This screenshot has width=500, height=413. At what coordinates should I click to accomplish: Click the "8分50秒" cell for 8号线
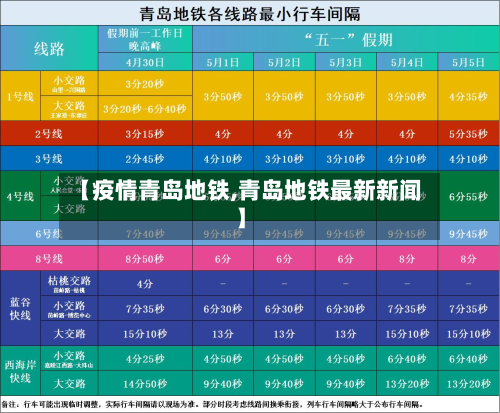[x=145, y=258]
